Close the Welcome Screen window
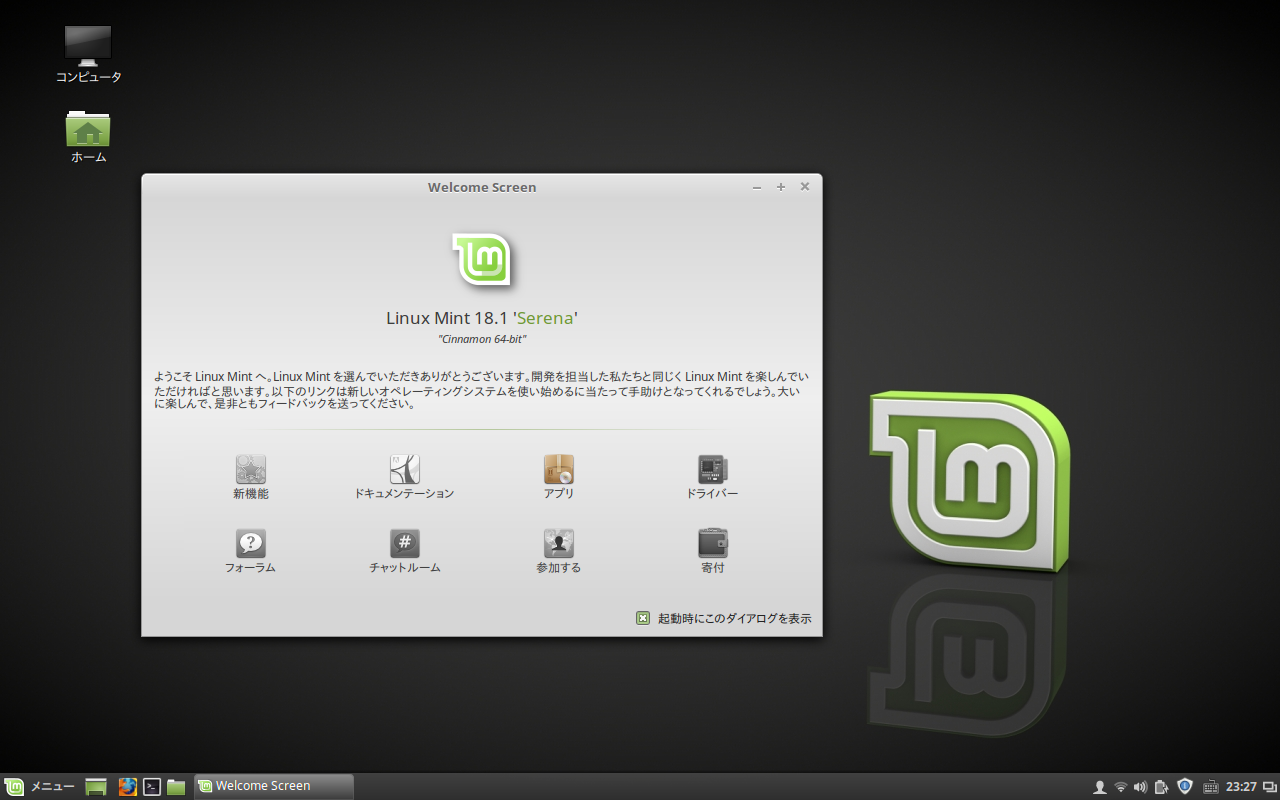This screenshot has width=1280, height=800. click(x=805, y=187)
